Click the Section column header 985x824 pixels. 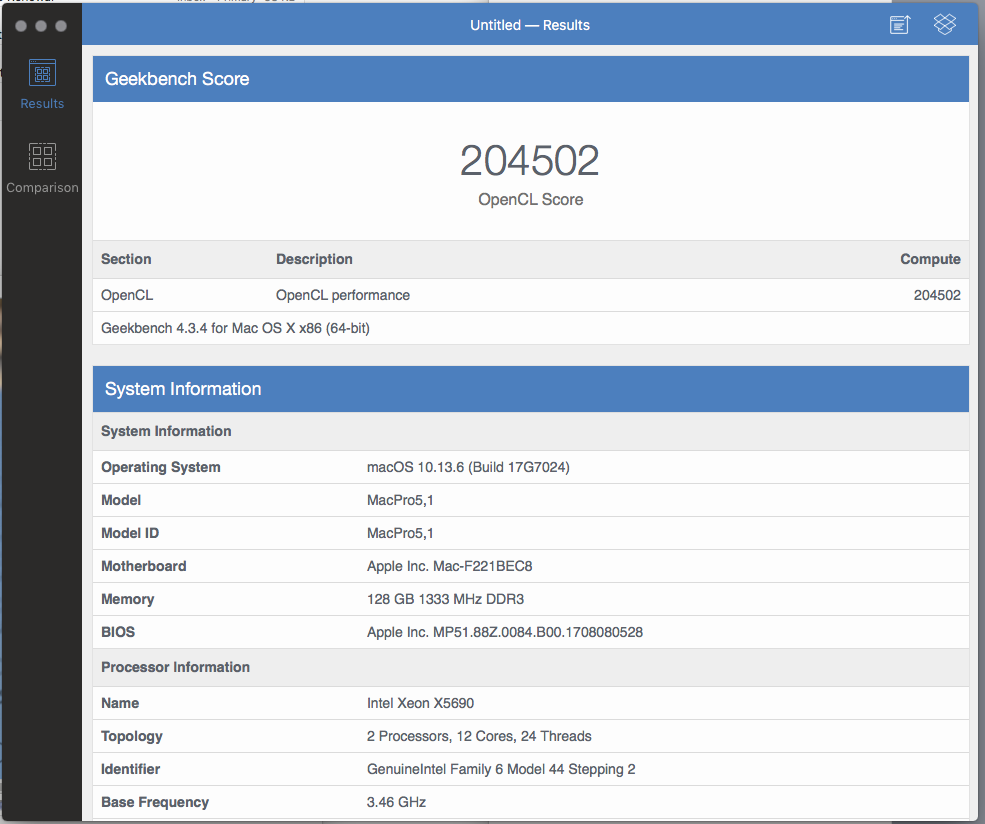pos(126,259)
